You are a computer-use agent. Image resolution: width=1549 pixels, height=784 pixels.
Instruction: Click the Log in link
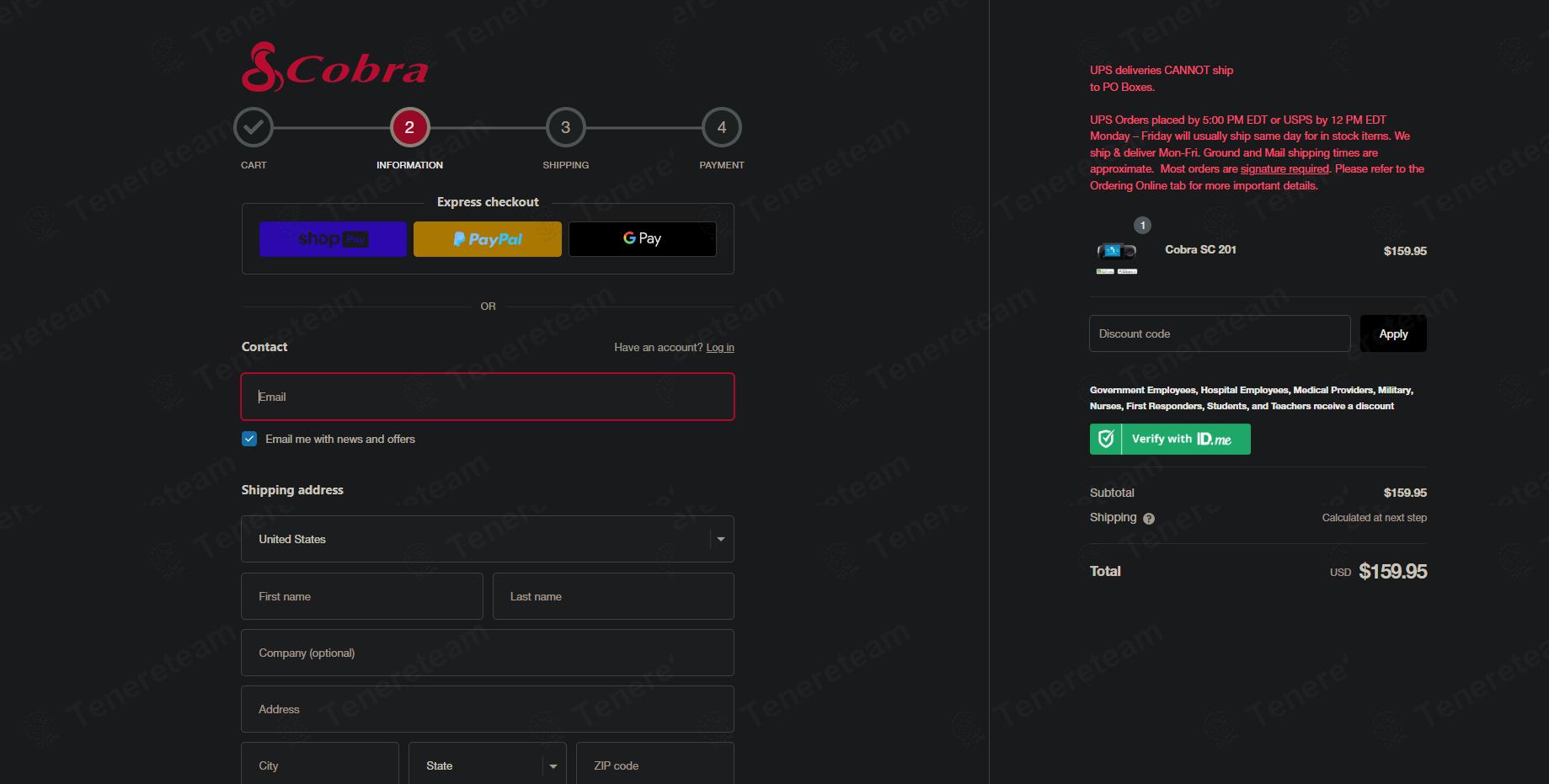[x=719, y=347]
